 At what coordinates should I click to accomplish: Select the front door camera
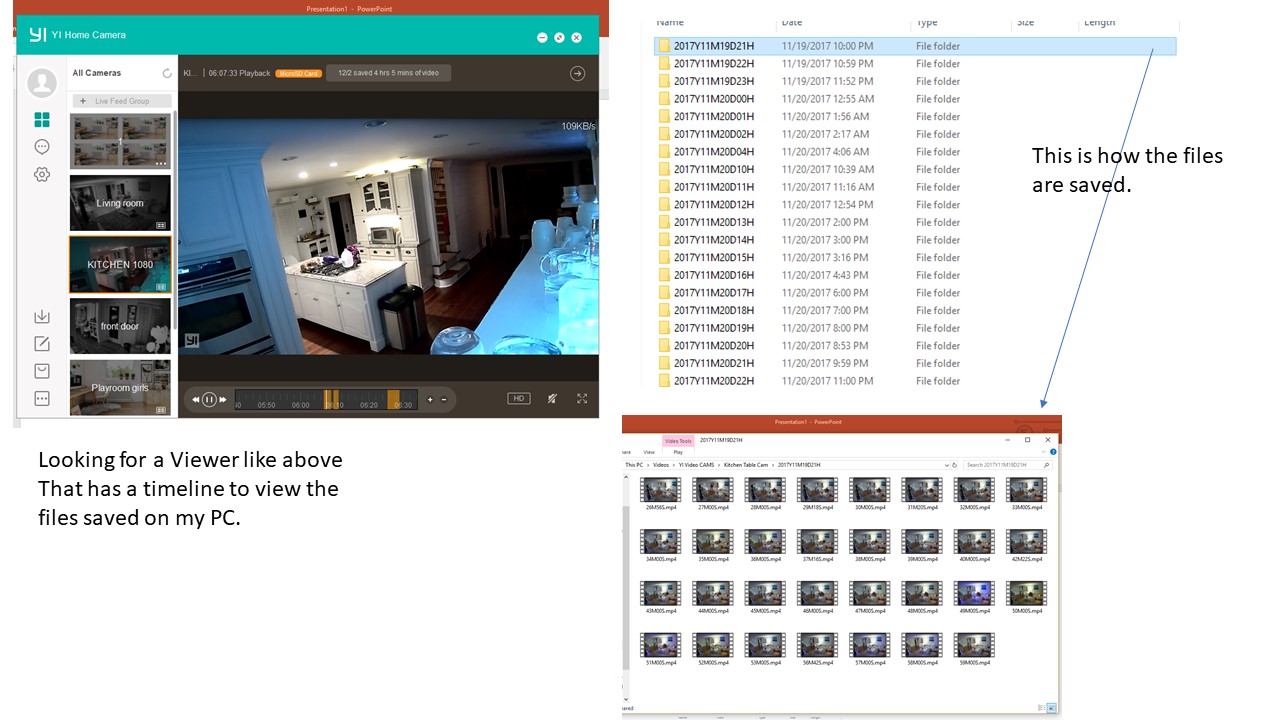click(120, 326)
